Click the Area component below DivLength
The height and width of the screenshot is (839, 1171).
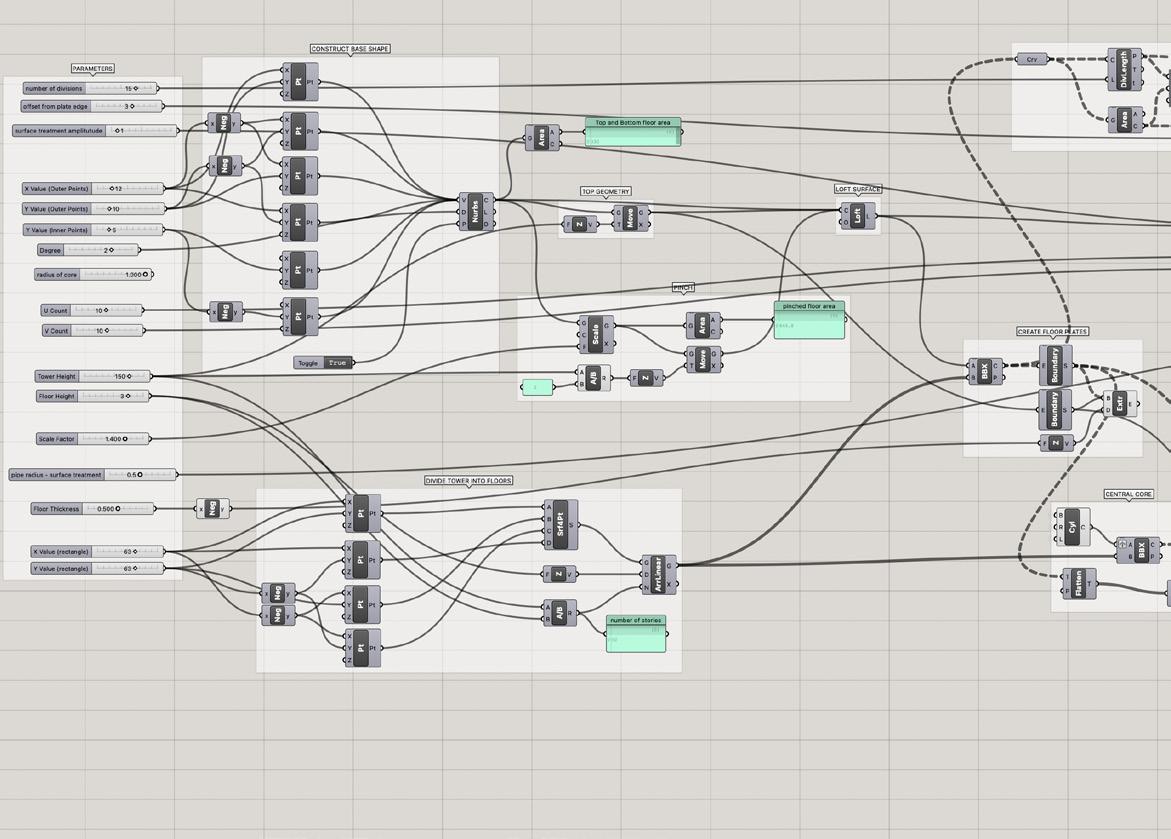click(1125, 120)
